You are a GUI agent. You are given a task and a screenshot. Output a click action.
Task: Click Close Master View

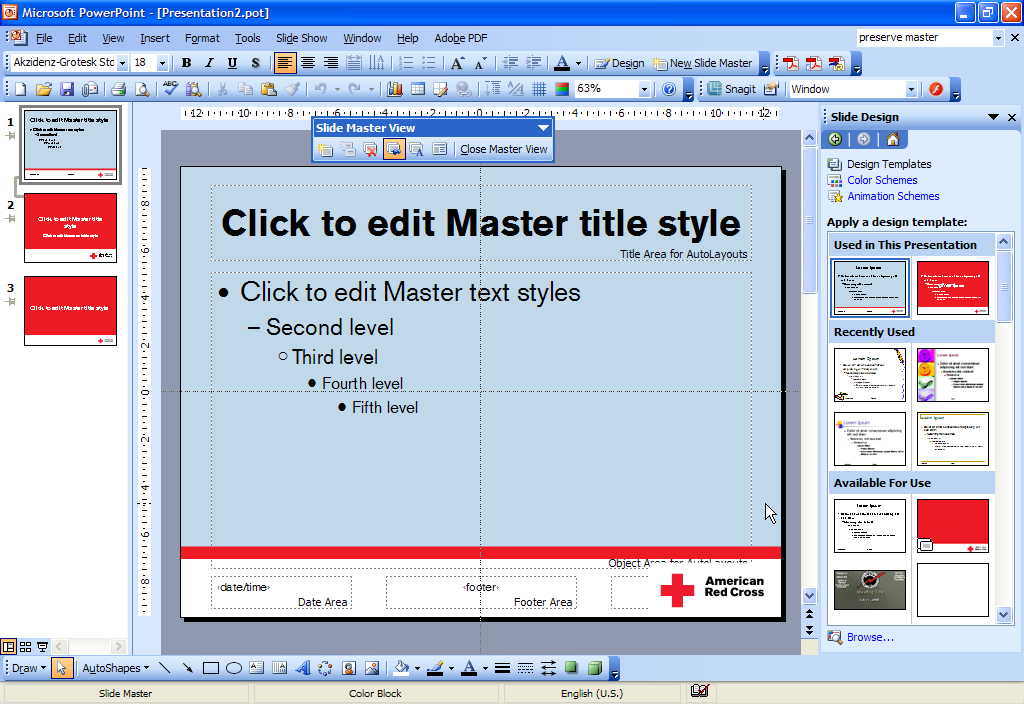504,150
